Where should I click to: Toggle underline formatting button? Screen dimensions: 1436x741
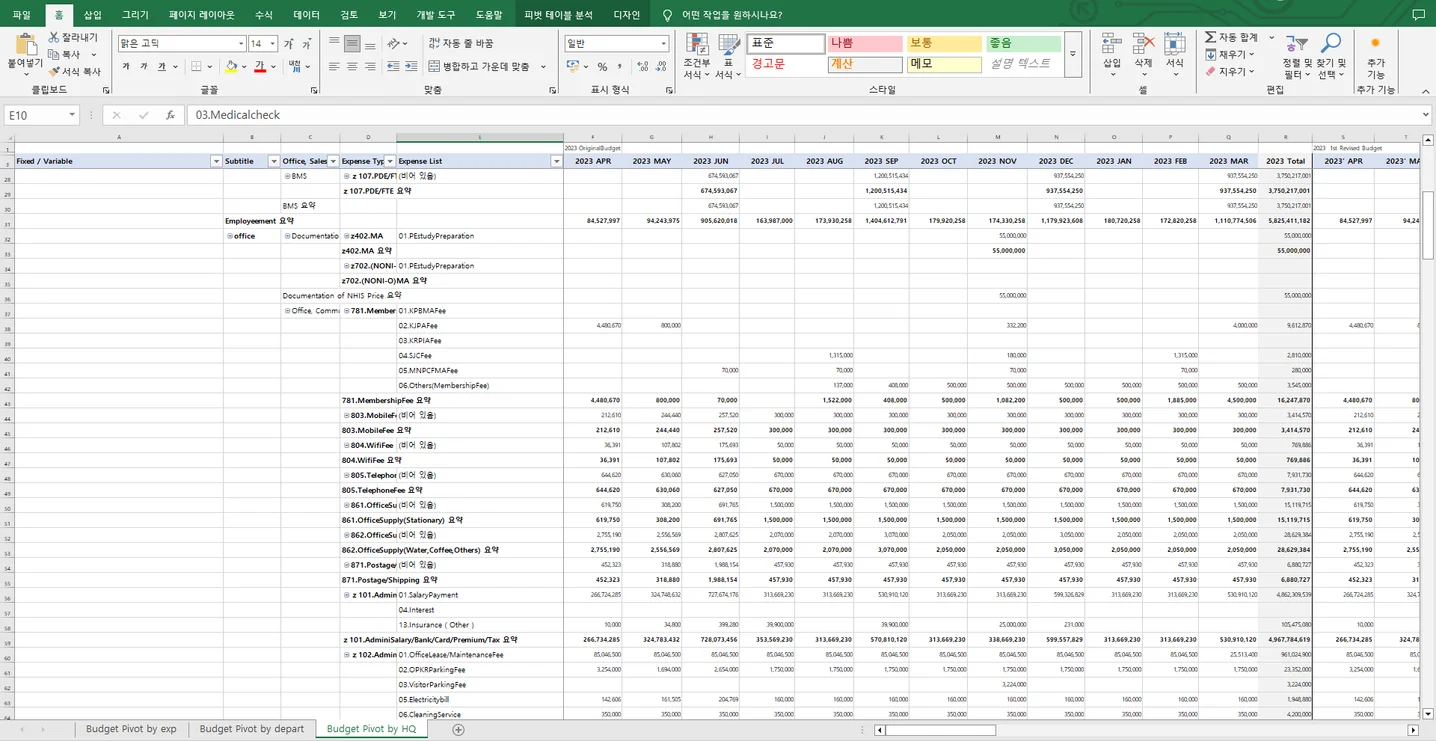[162, 67]
